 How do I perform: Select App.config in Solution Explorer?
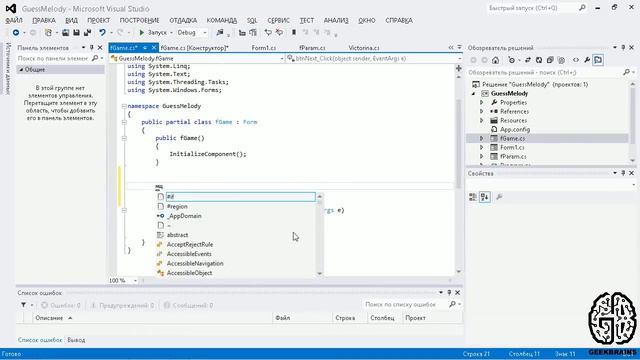[515, 130]
